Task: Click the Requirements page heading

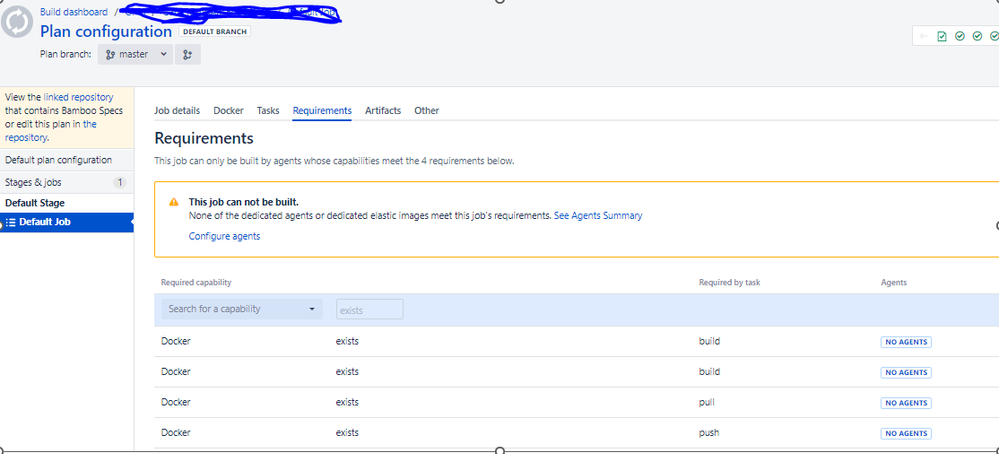Action: coord(204,138)
